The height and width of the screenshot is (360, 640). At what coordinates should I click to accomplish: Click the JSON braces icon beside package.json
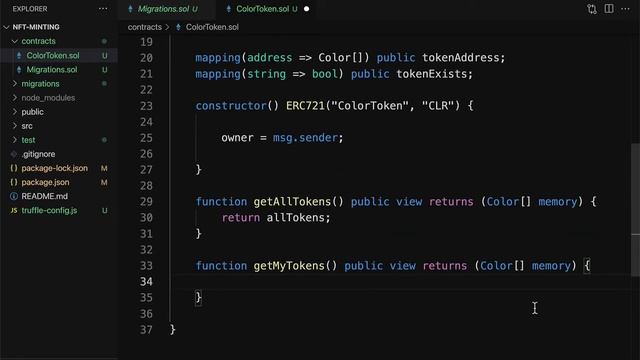tap(14, 182)
